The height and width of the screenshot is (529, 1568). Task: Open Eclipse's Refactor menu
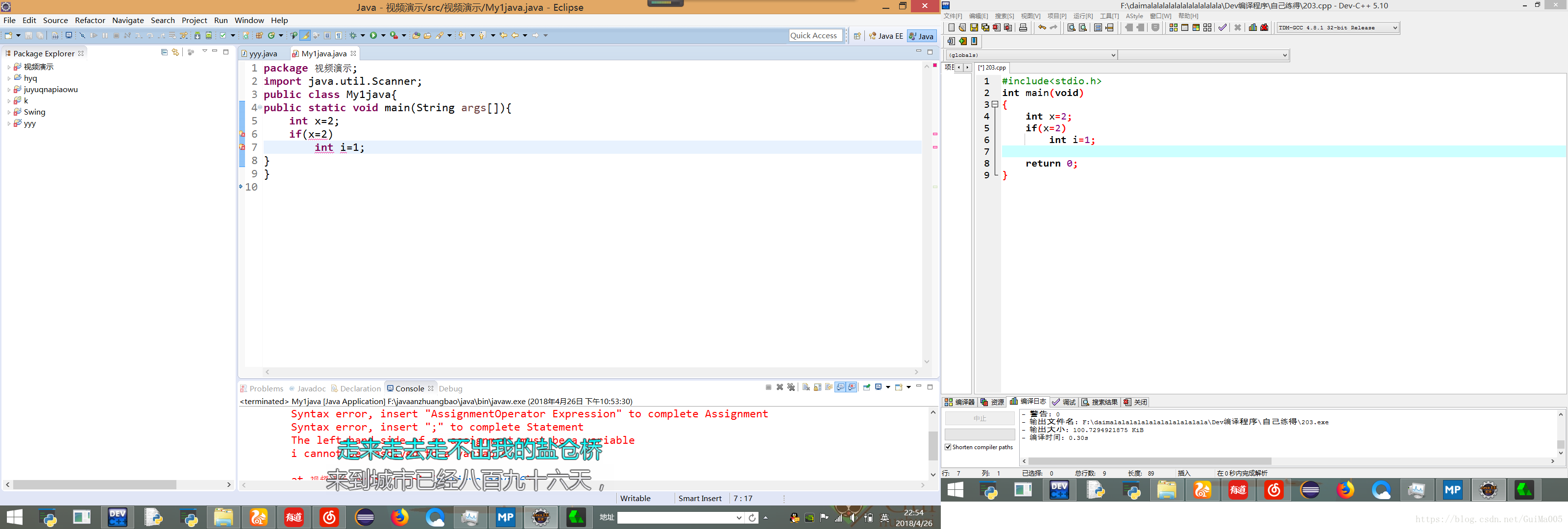[90, 20]
